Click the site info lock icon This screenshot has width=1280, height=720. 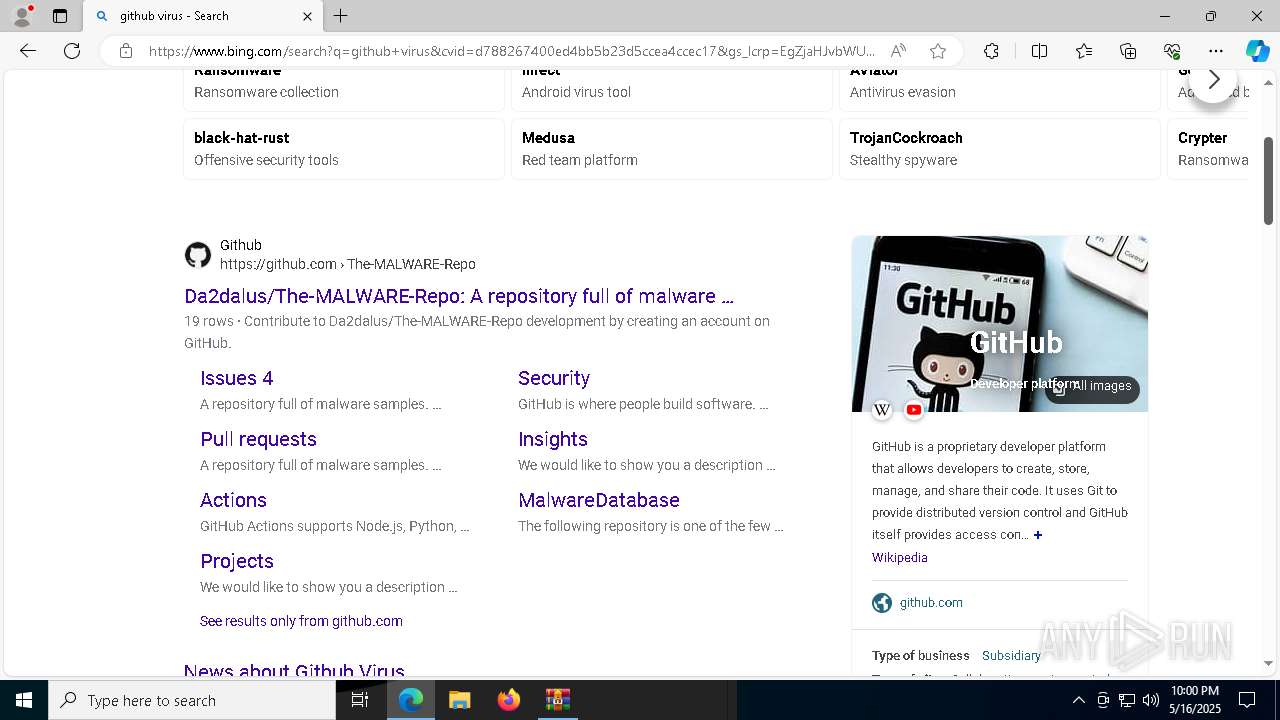point(126,51)
